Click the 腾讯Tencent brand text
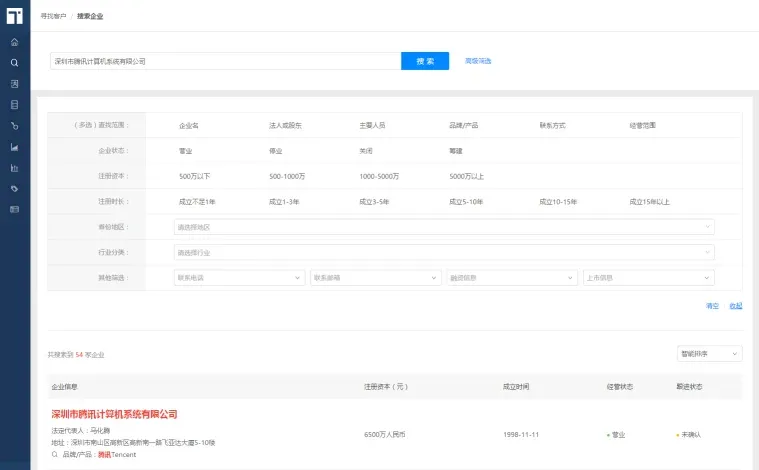This screenshot has width=759, height=470. click(117, 455)
